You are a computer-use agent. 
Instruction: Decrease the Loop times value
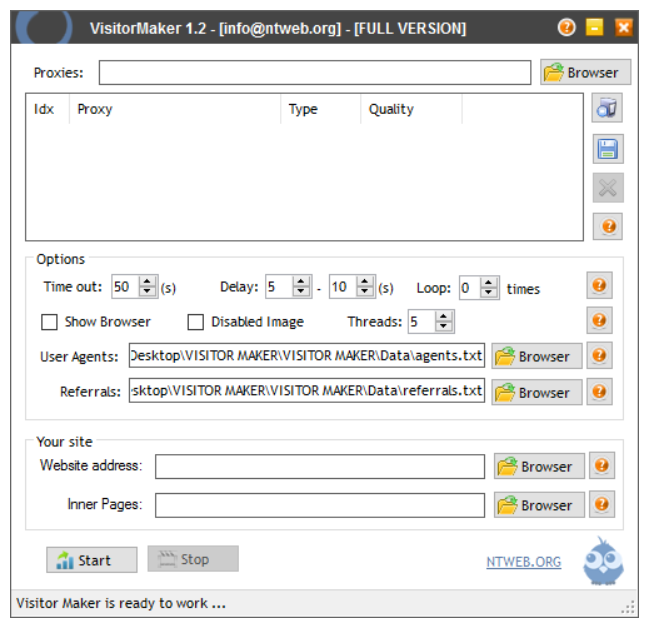click(x=489, y=293)
